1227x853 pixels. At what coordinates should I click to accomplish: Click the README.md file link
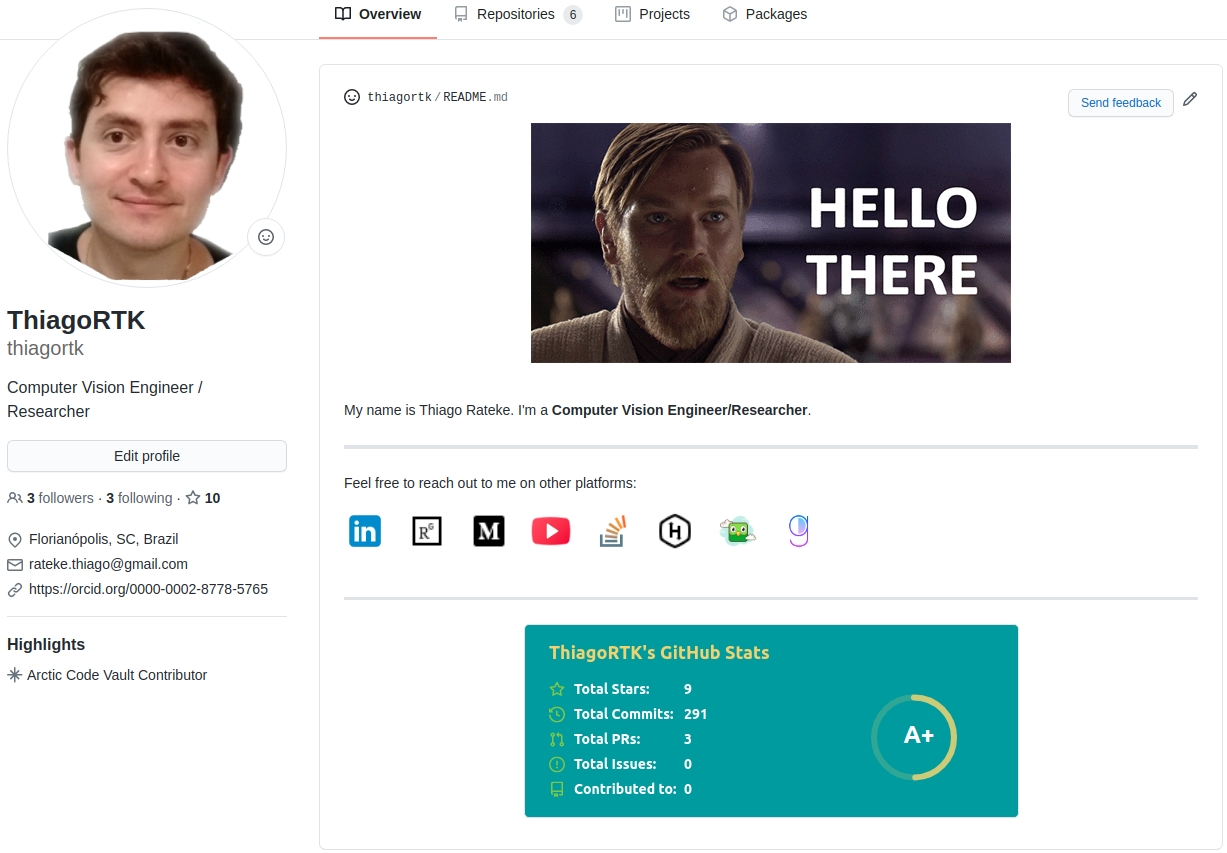[x=475, y=97]
